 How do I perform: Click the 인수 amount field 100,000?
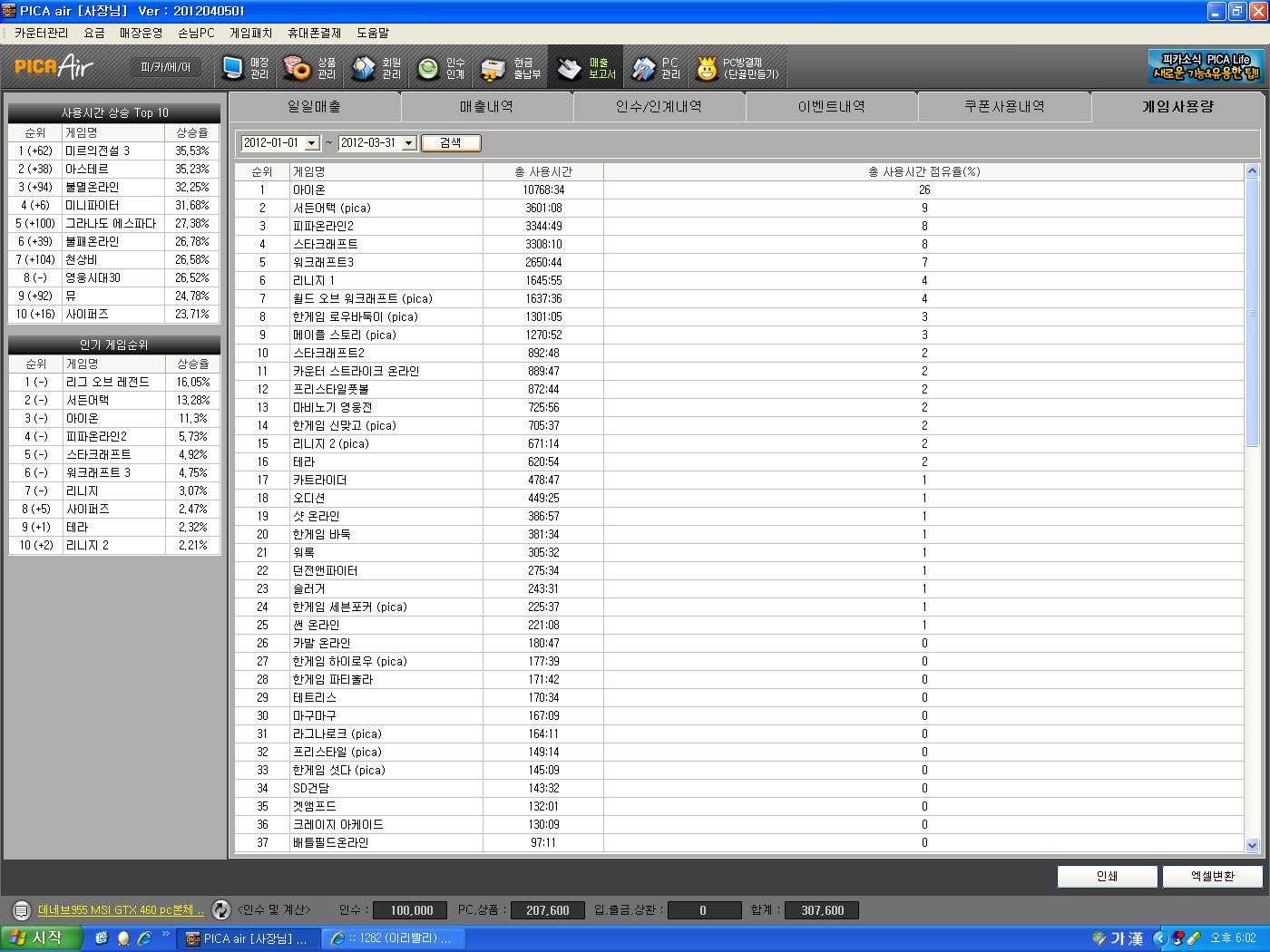412,910
